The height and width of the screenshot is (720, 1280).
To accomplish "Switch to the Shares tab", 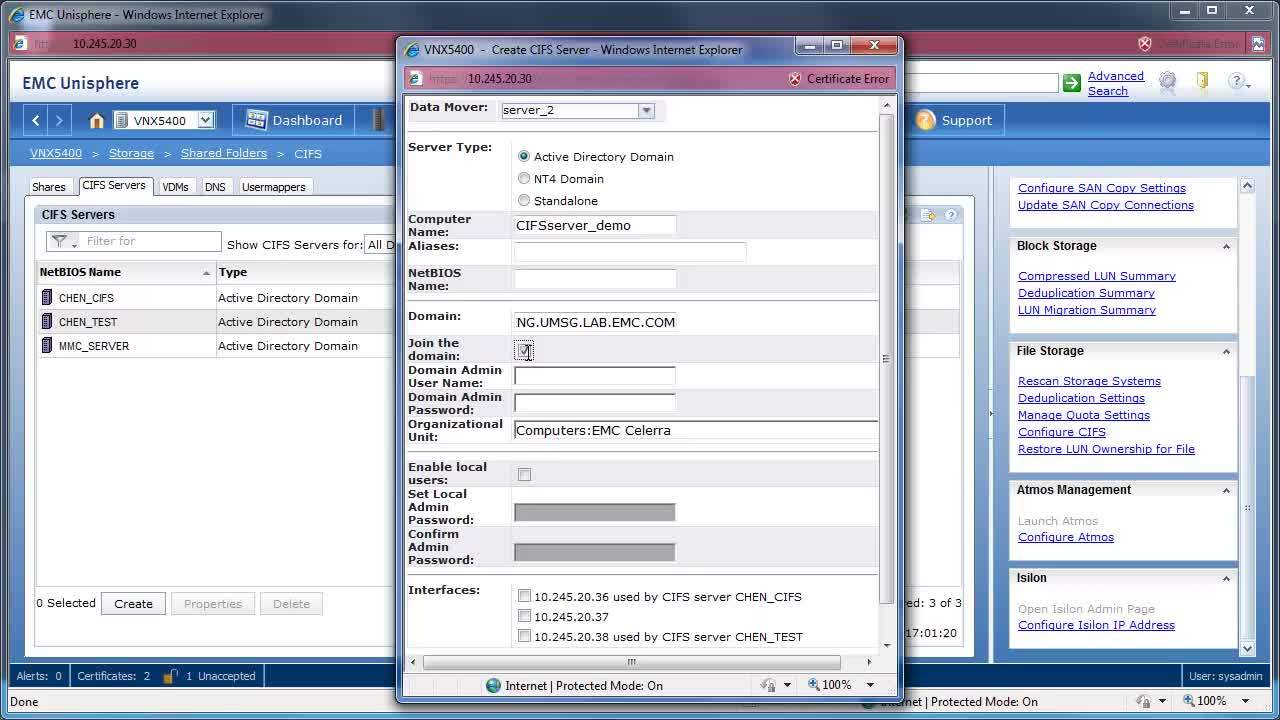I will pos(48,187).
